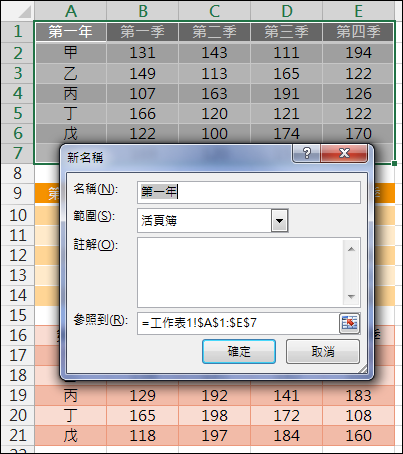Select column E header
This screenshot has height=454, width=403.
click(x=358, y=11)
